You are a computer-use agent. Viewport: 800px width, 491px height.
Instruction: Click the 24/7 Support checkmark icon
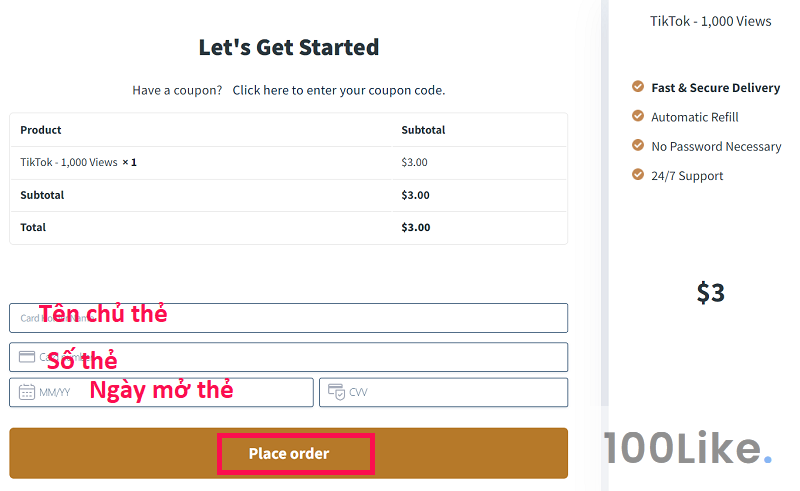638,175
